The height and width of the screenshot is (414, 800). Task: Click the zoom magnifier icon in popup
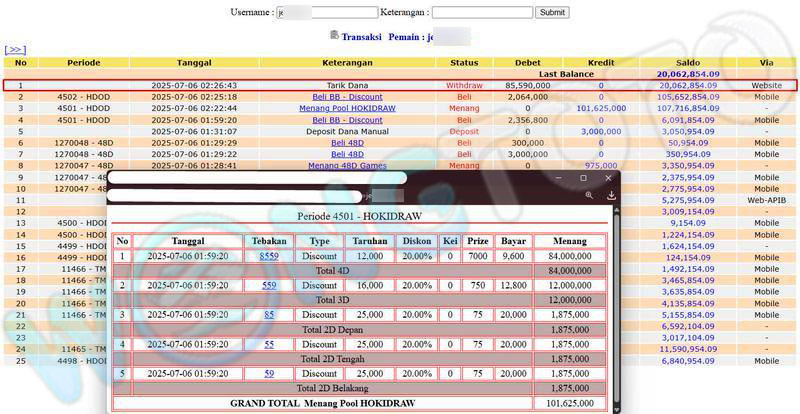tap(590, 196)
